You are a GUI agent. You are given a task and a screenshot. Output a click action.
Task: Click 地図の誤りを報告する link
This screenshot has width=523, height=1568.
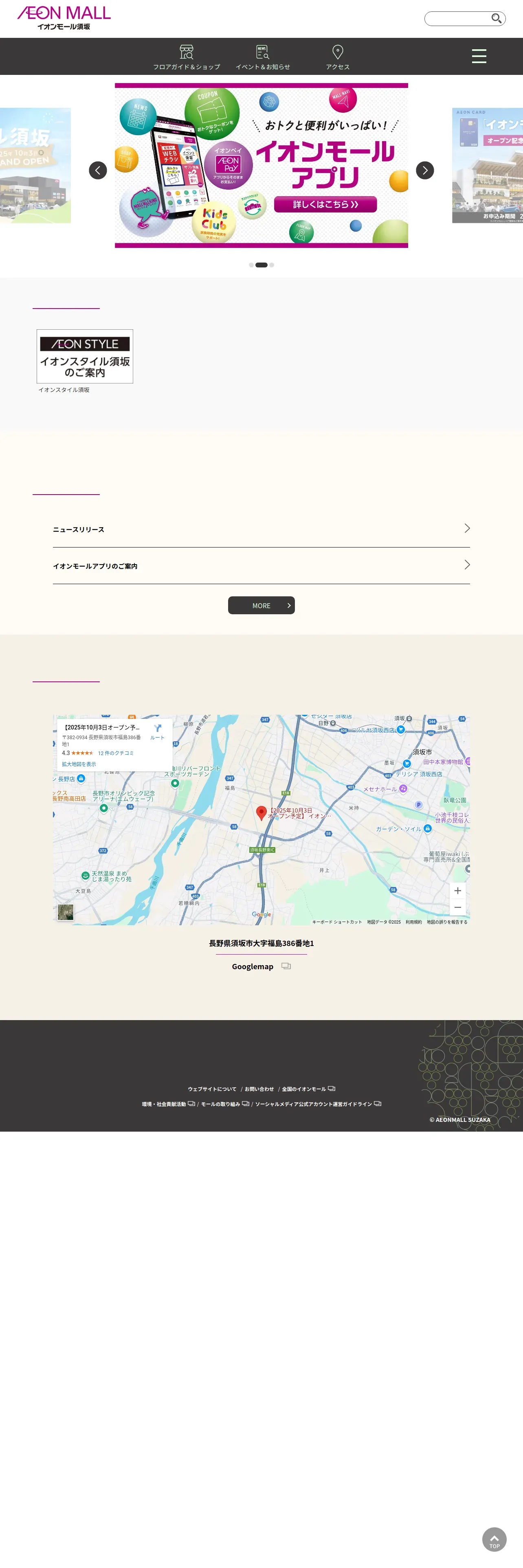[447, 922]
